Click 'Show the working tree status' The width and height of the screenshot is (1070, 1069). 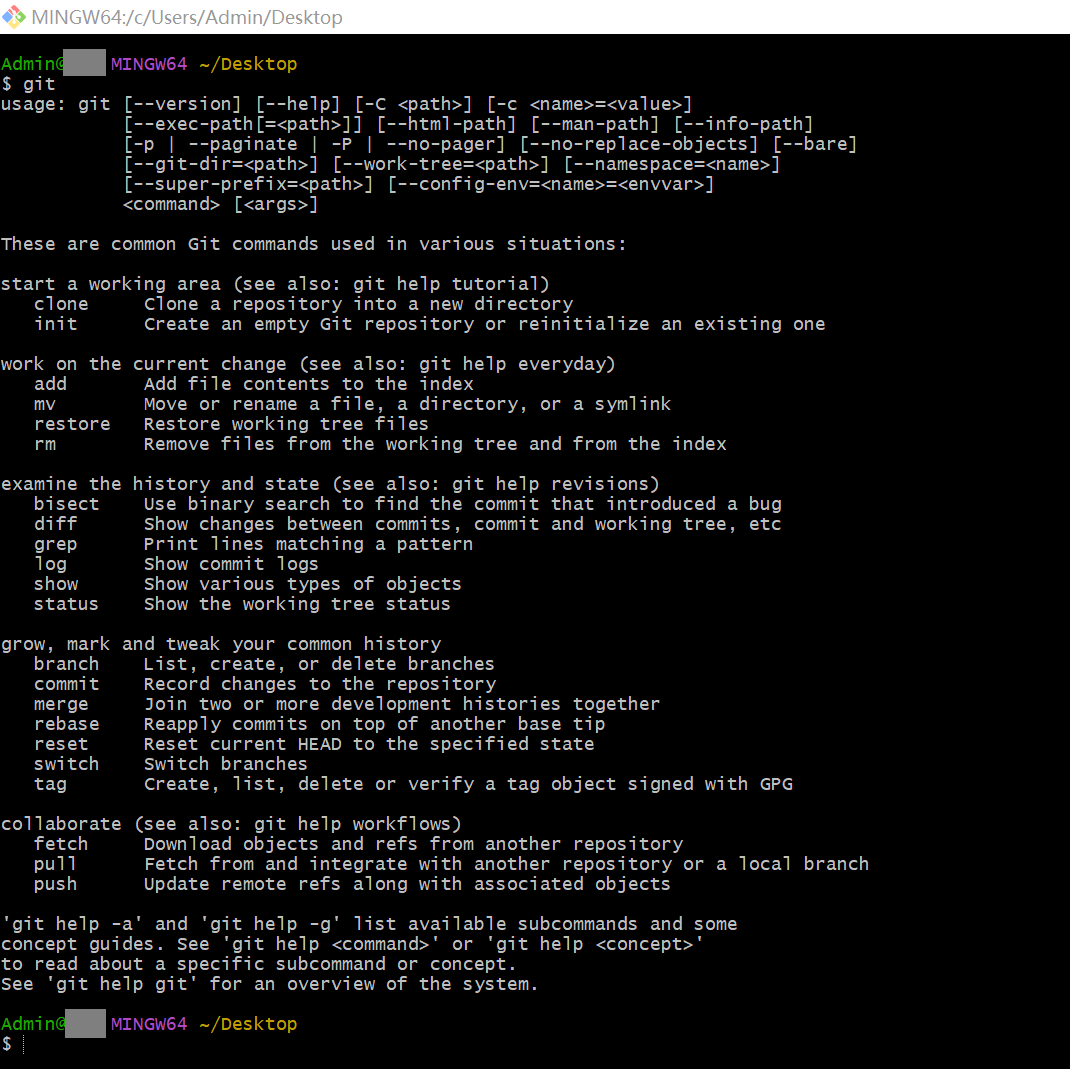pyautogui.click(x=297, y=604)
